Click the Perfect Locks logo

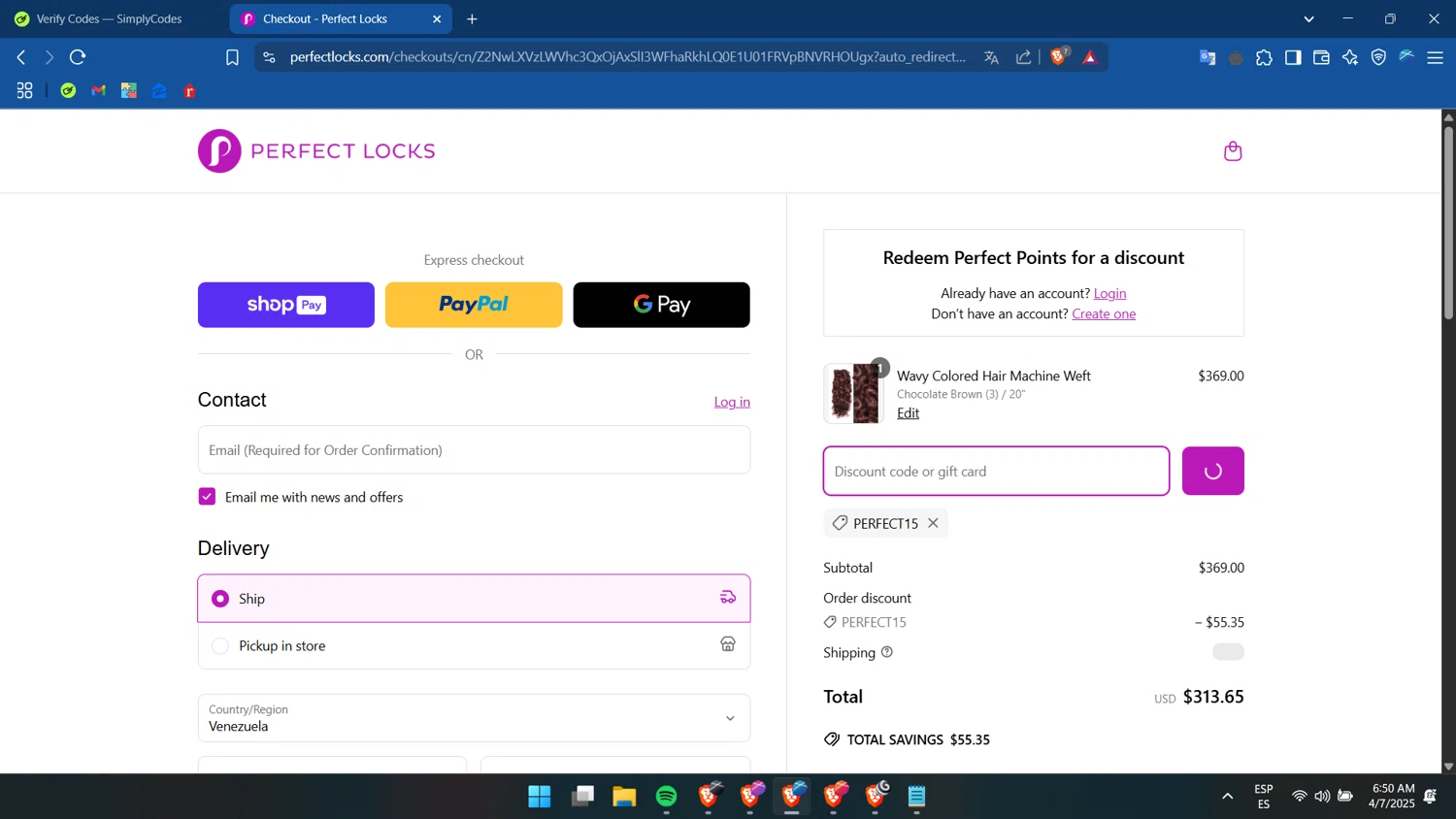[316, 151]
